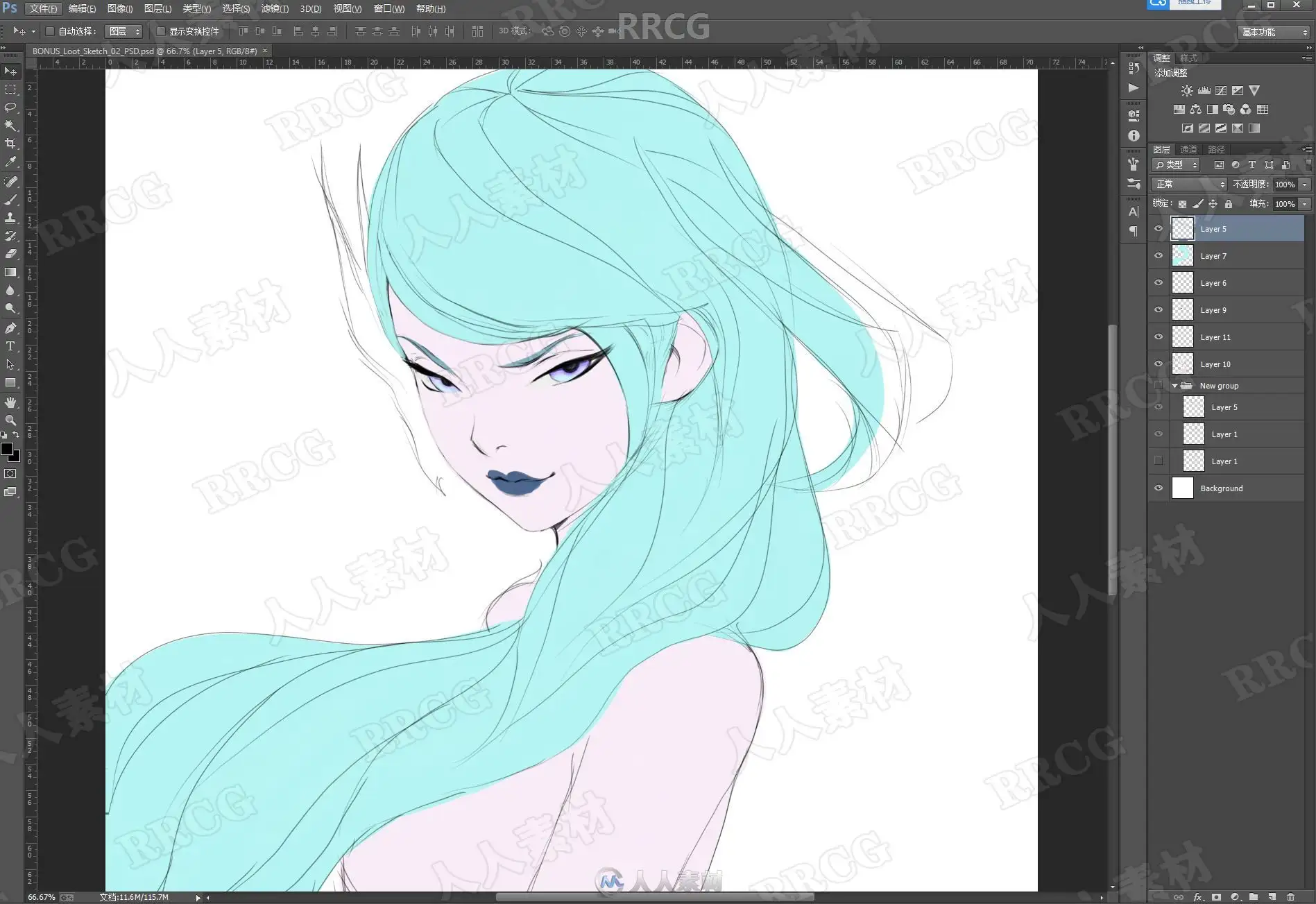1316x904 pixels.
Task: Click the Layer 7 thumbnail
Action: [x=1183, y=256]
